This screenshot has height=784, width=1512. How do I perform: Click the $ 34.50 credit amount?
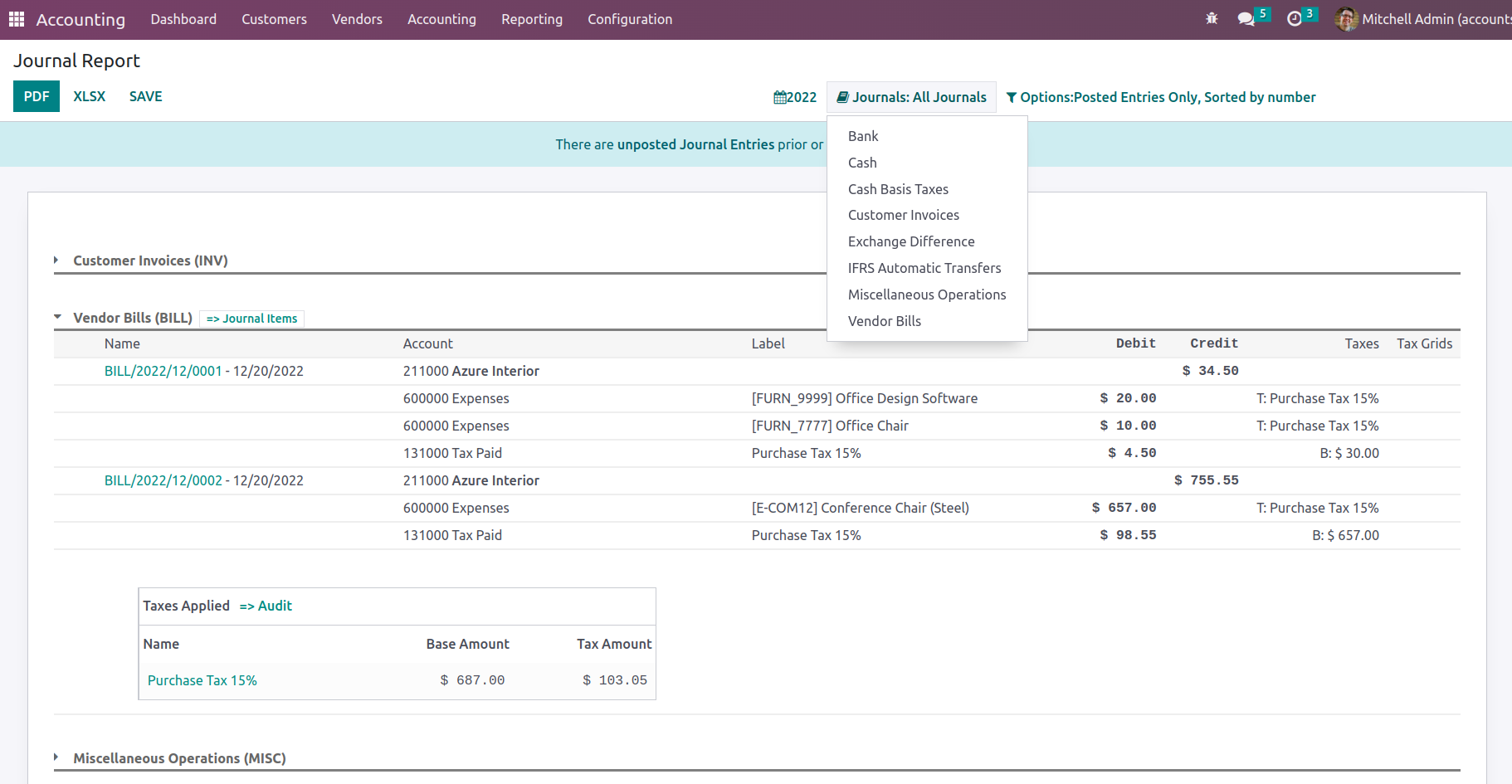click(x=1211, y=371)
